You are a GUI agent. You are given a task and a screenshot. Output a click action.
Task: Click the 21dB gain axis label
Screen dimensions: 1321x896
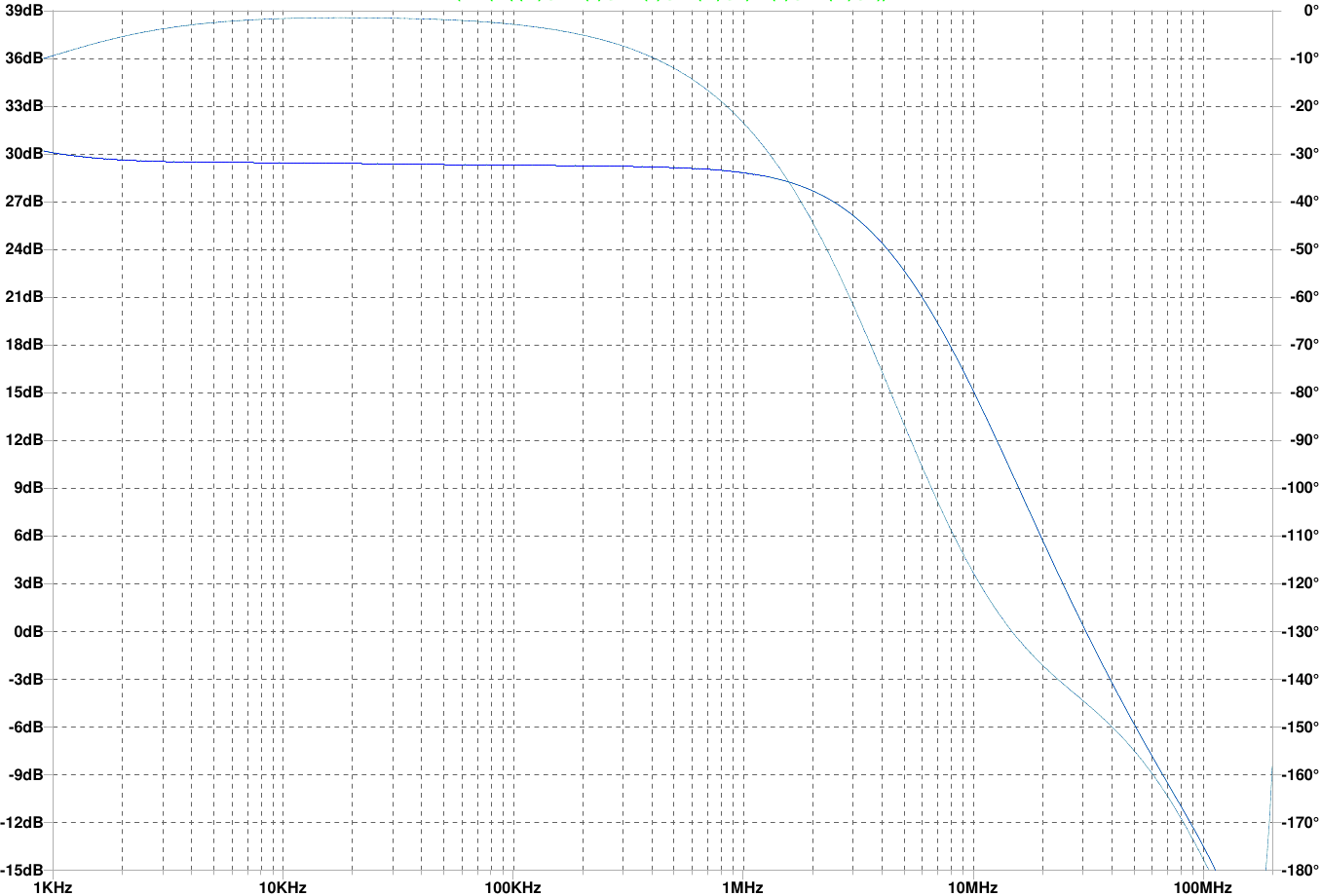(22, 297)
